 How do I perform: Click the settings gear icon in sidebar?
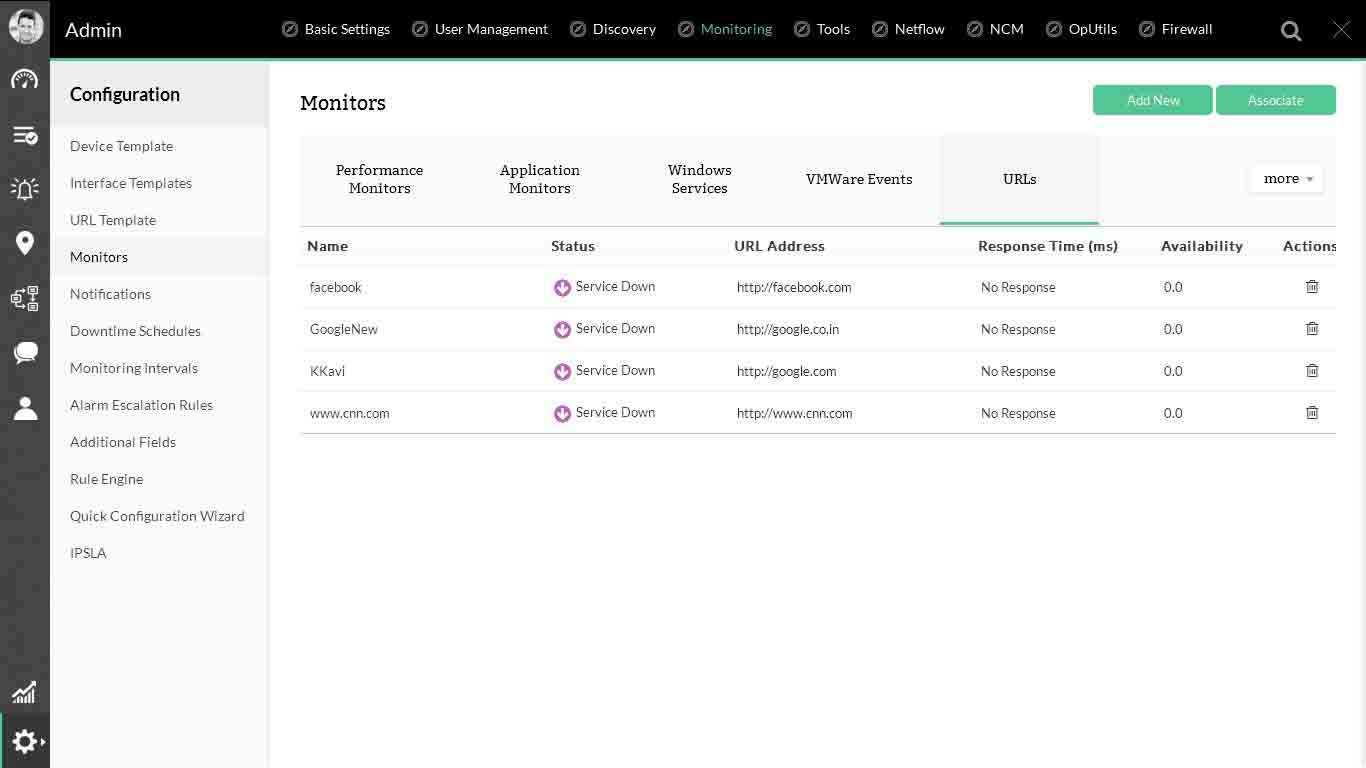(x=24, y=741)
